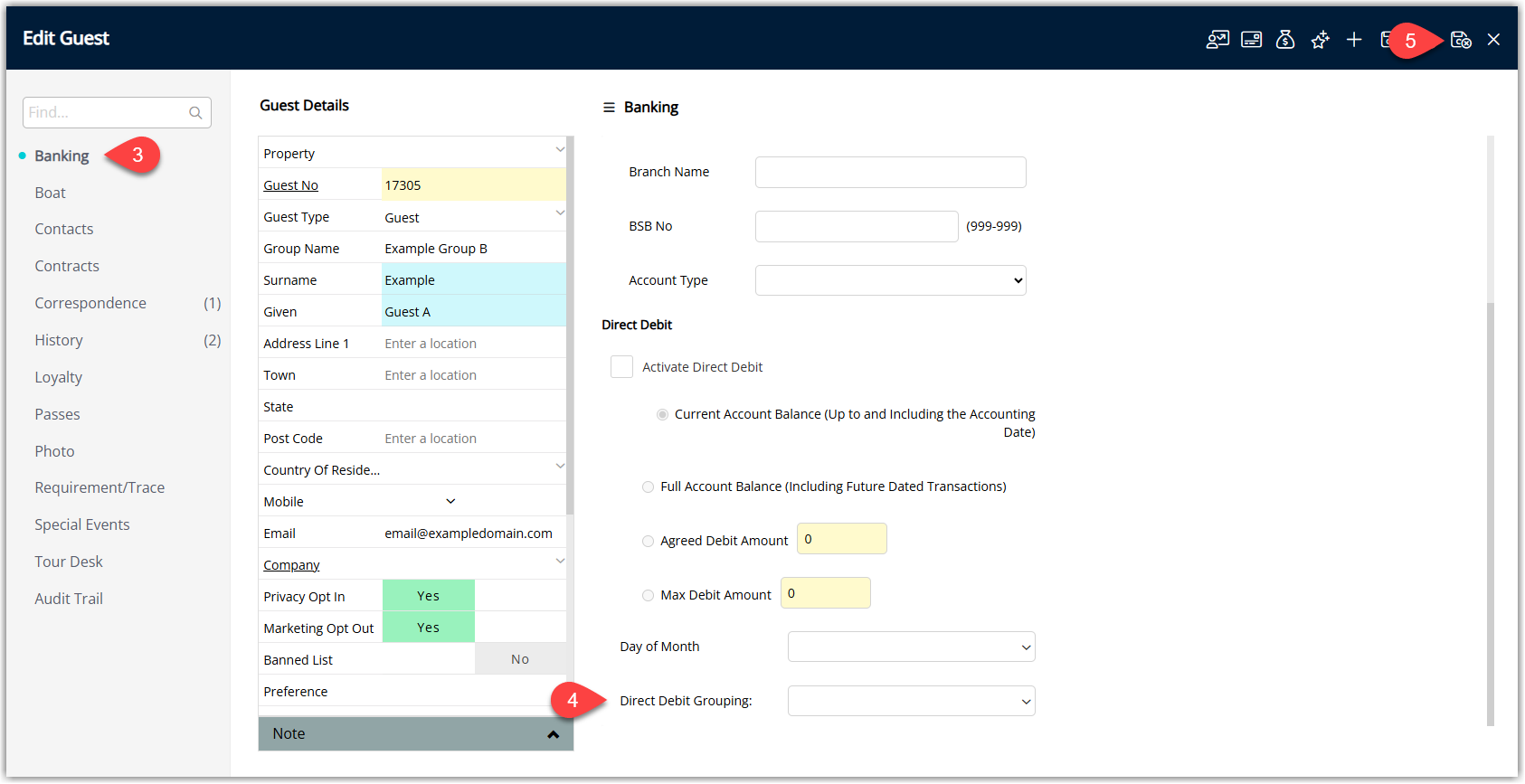Viewport: 1525px width, 784px height.
Task: Click the Banking panel vertical scrollbar
Action: [x=1491, y=513]
